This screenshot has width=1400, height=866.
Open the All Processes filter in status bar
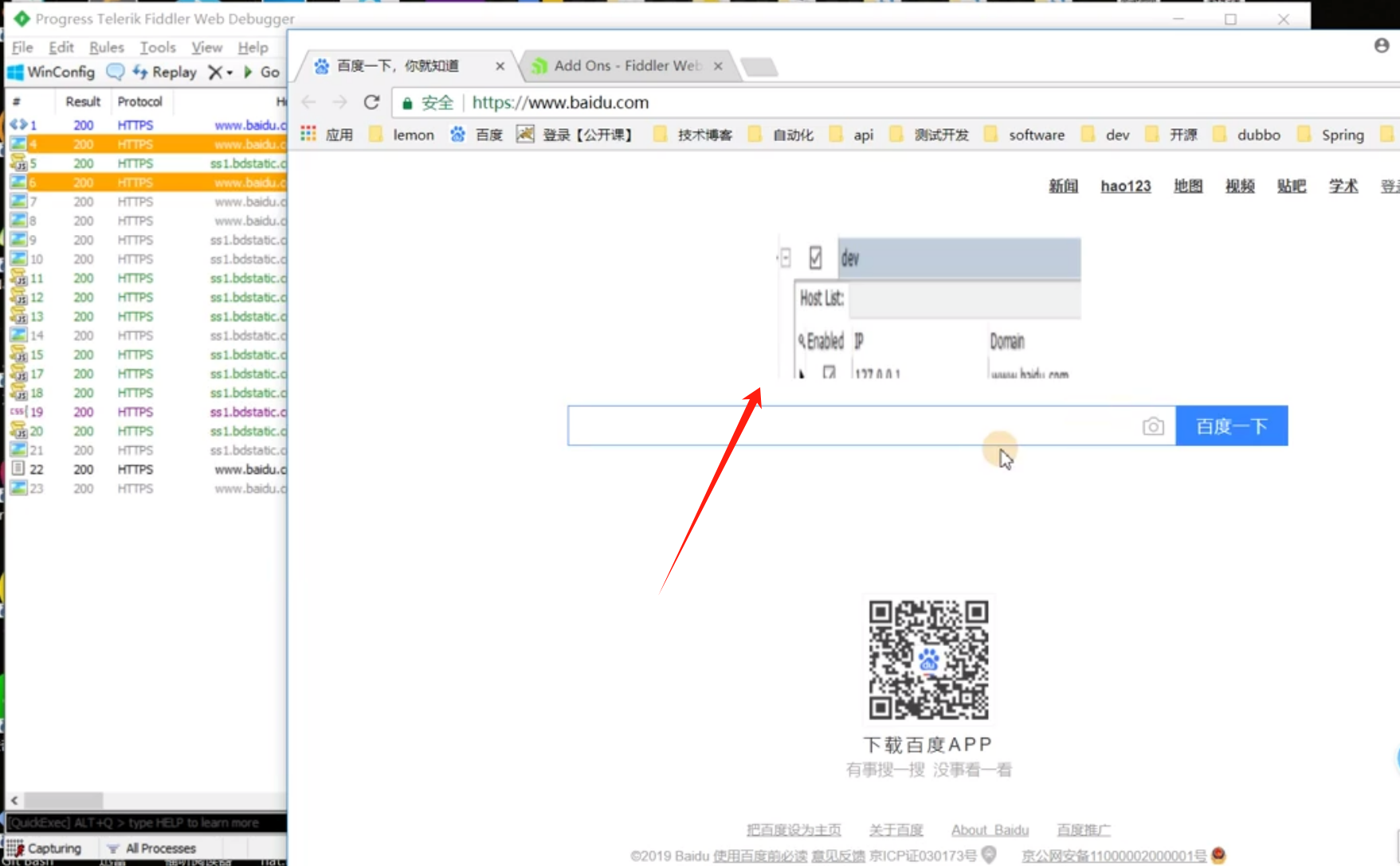coord(152,848)
